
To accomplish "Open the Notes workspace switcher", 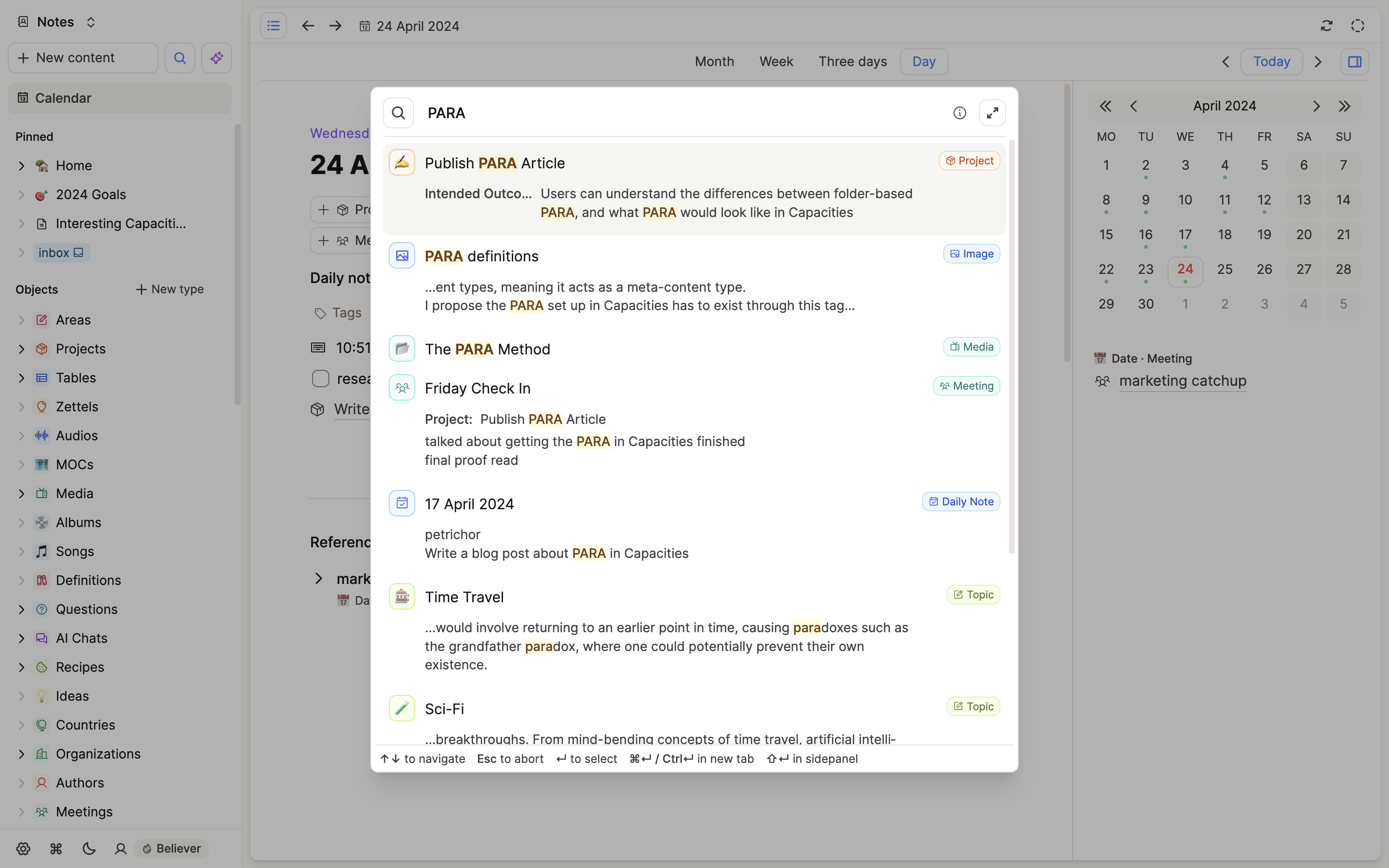I will tap(56, 22).
